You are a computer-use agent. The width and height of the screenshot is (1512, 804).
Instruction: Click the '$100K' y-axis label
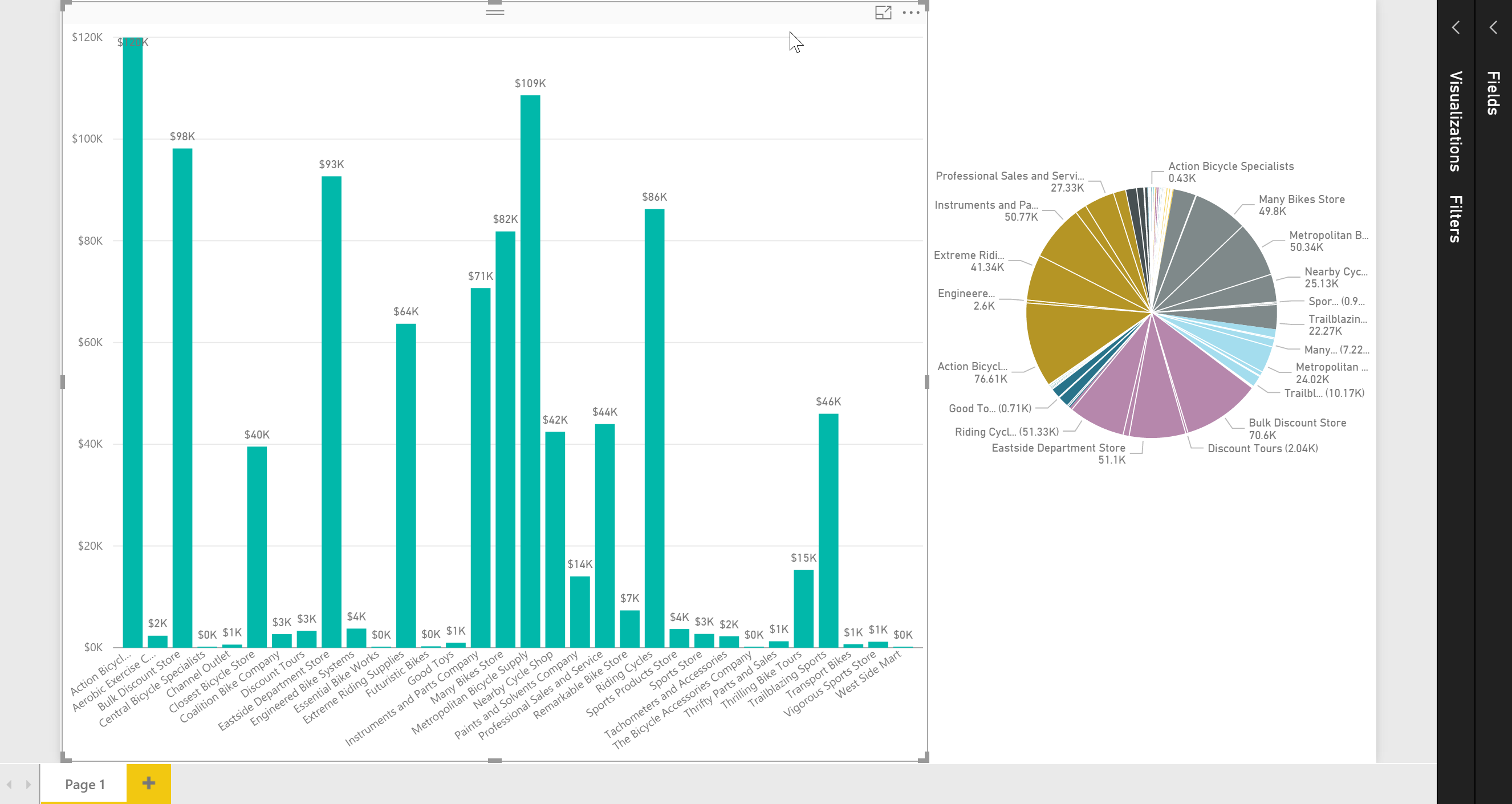pyautogui.click(x=87, y=139)
